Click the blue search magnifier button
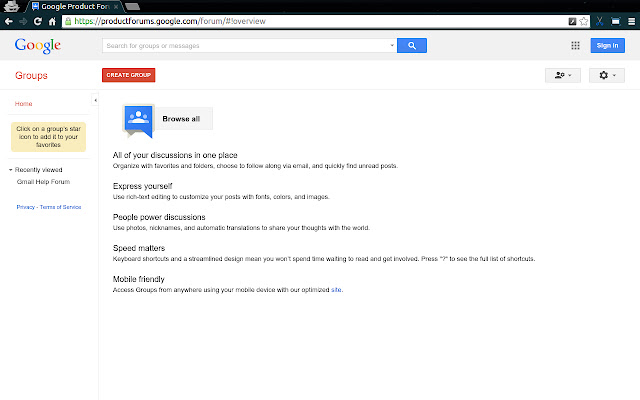640x400 pixels. pyautogui.click(x=412, y=45)
